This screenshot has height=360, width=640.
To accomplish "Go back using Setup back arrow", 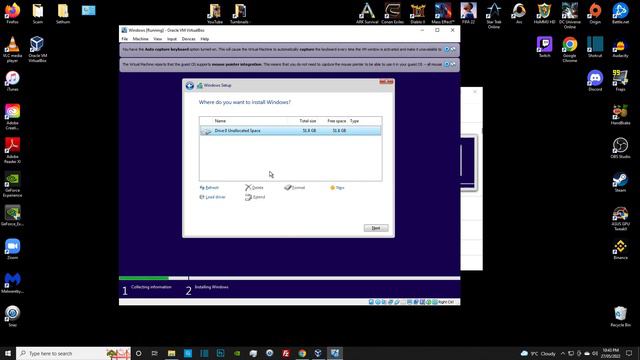I will pos(189,86).
